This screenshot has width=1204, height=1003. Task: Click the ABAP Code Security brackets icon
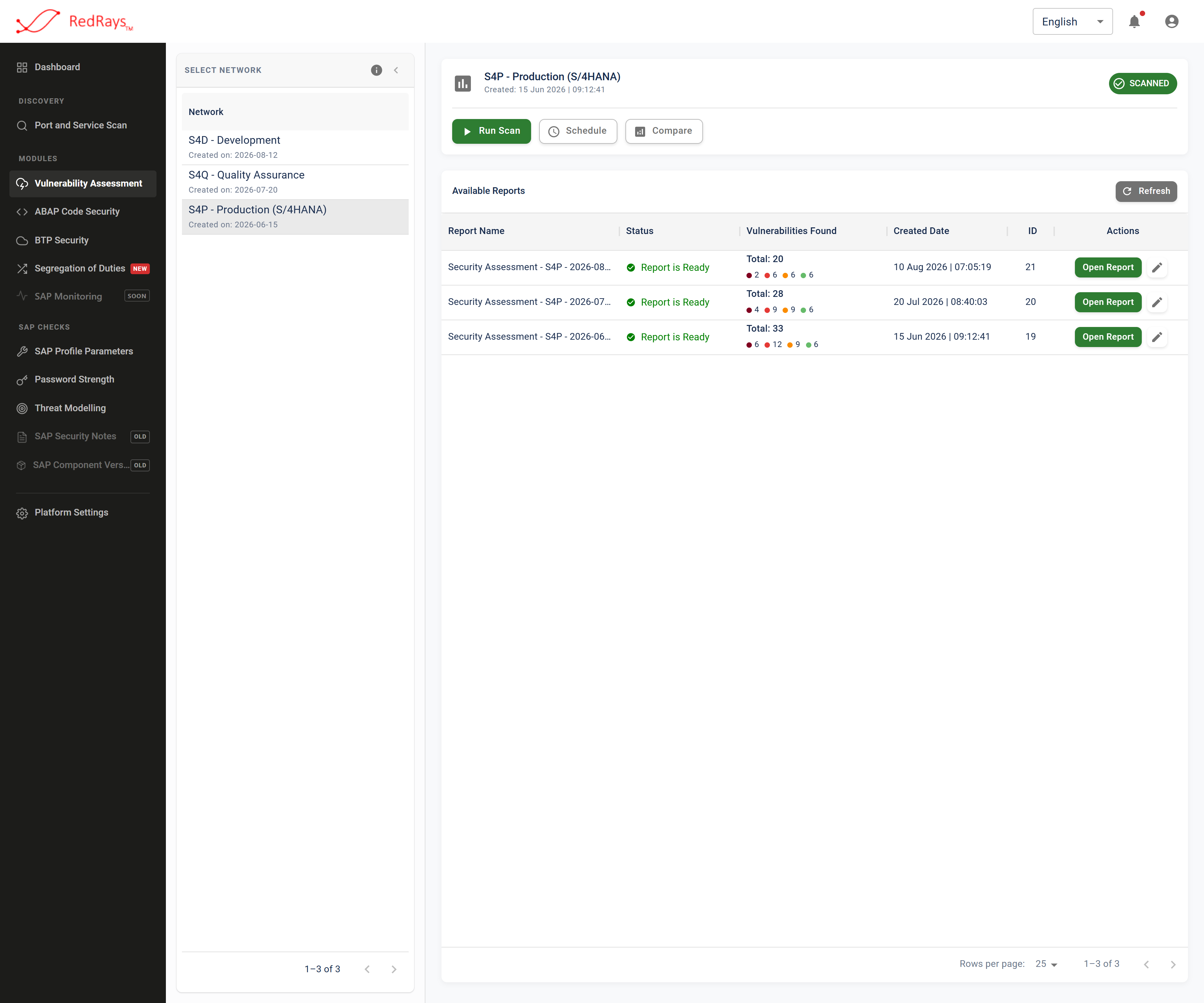coord(22,212)
